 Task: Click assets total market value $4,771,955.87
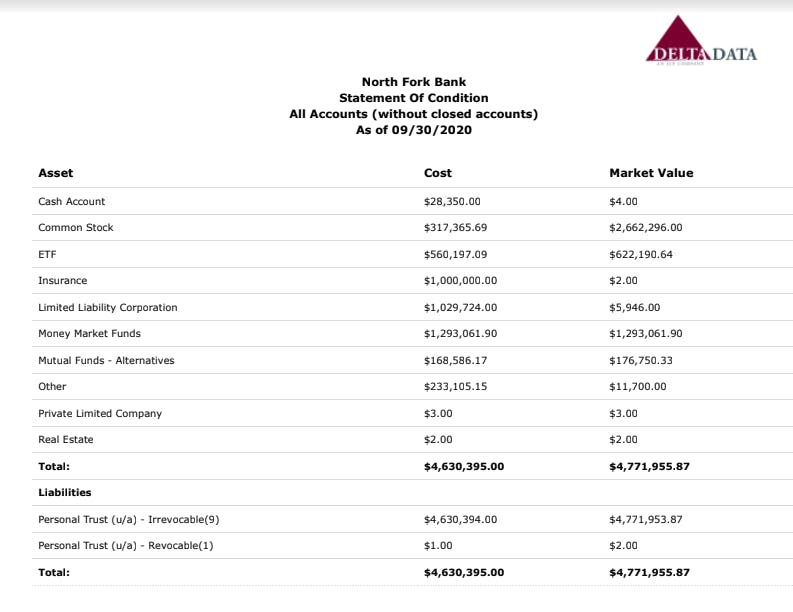click(649, 466)
